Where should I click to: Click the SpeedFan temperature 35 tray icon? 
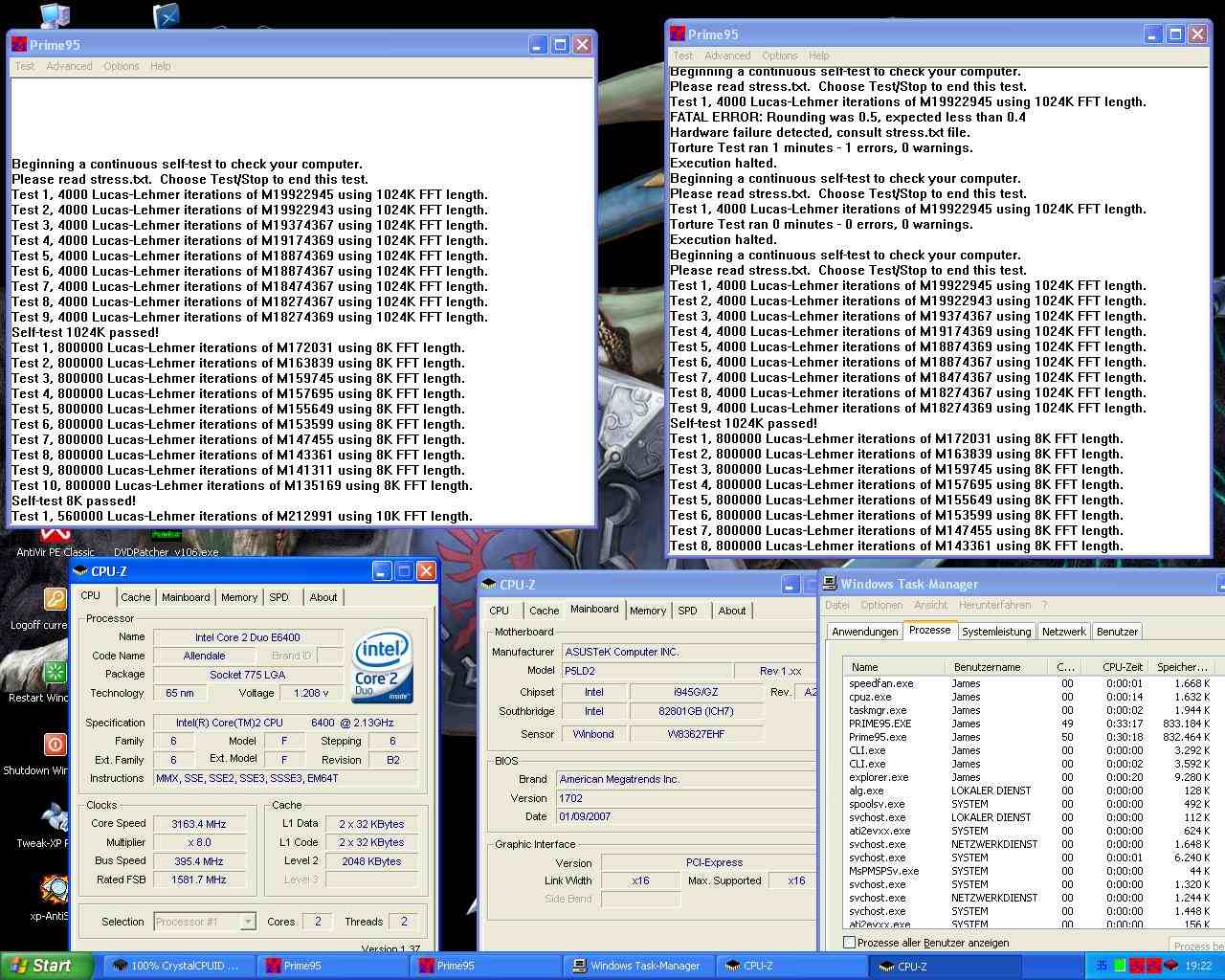[x=1102, y=966]
